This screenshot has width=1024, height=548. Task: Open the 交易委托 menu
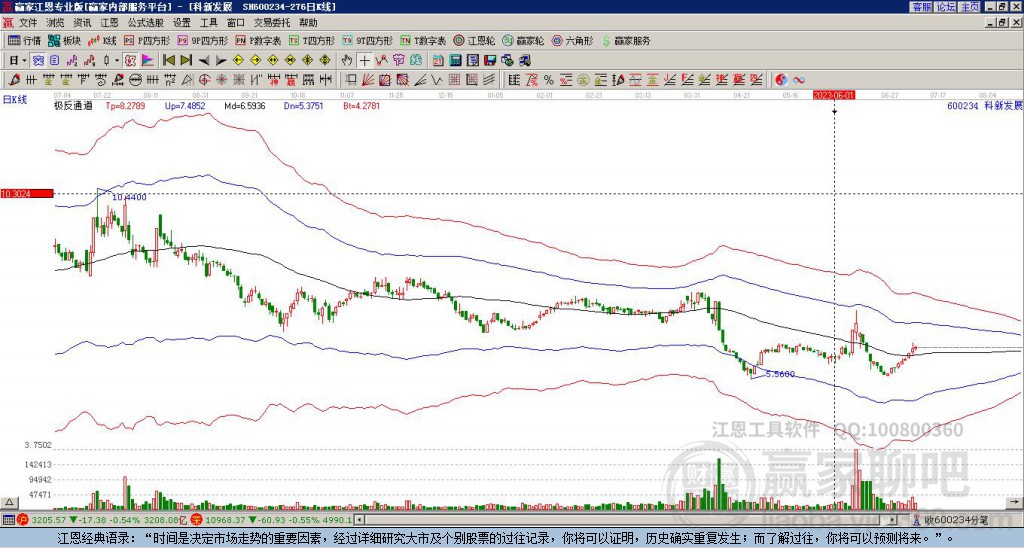272,23
